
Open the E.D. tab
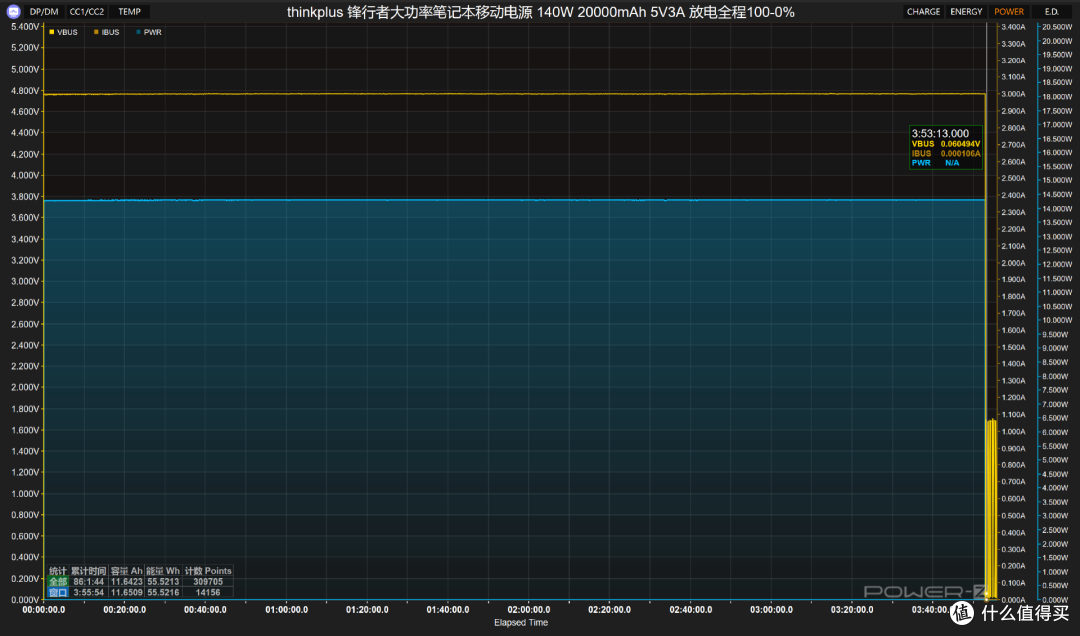tap(1051, 12)
